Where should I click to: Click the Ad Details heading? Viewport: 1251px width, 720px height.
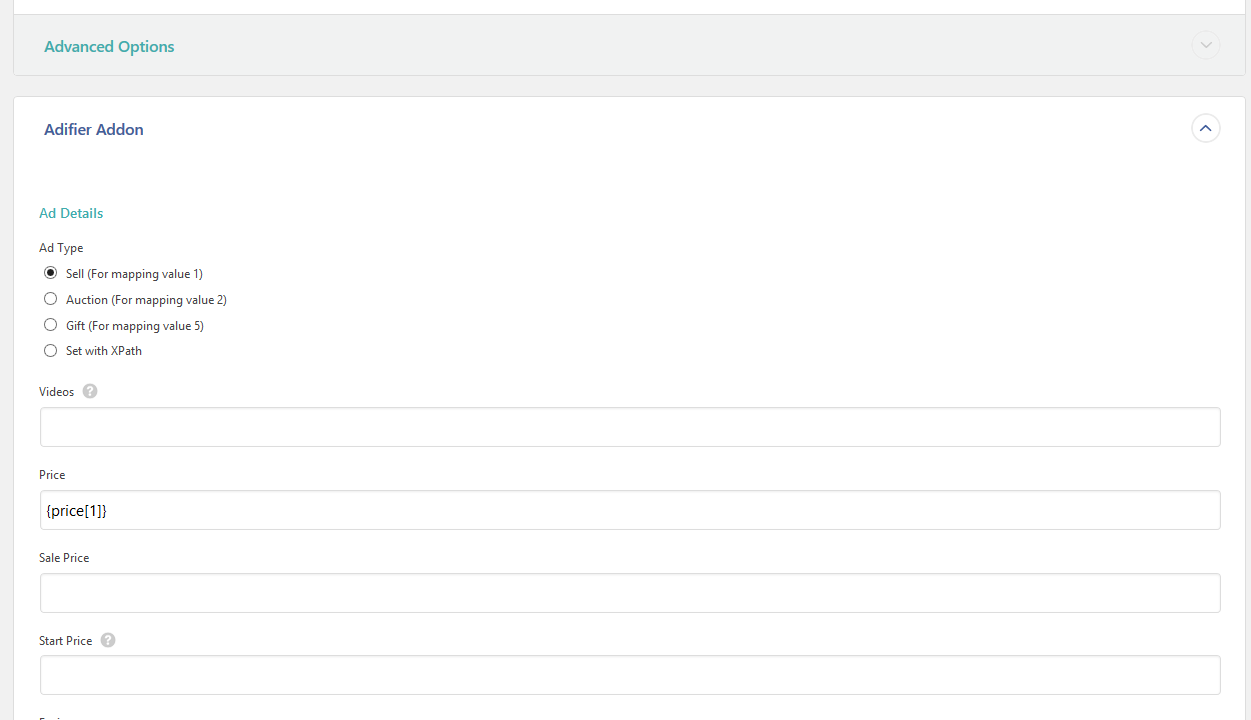(71, 213)
